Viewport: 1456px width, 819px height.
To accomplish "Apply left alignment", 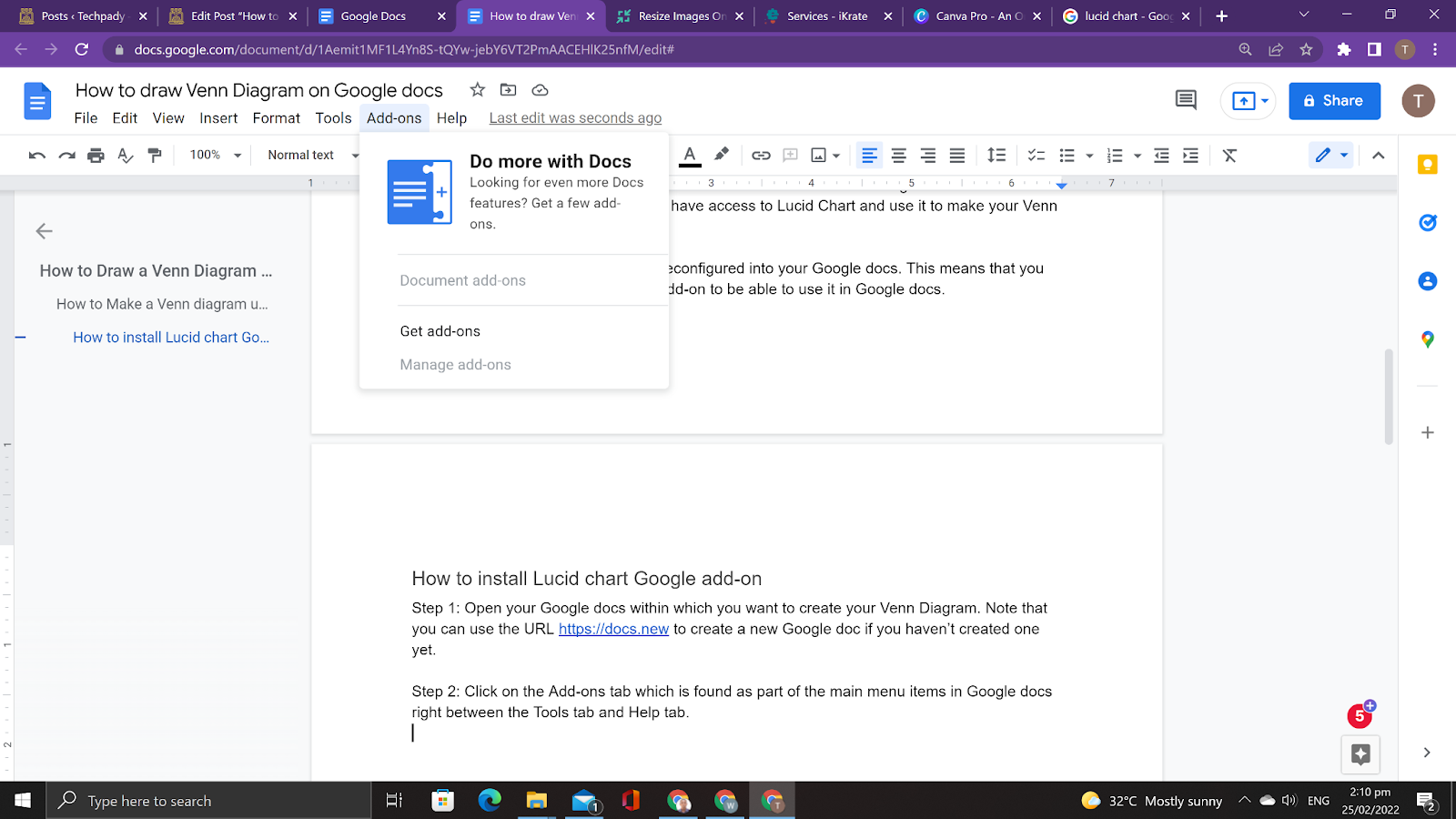I will coord(870,156).
